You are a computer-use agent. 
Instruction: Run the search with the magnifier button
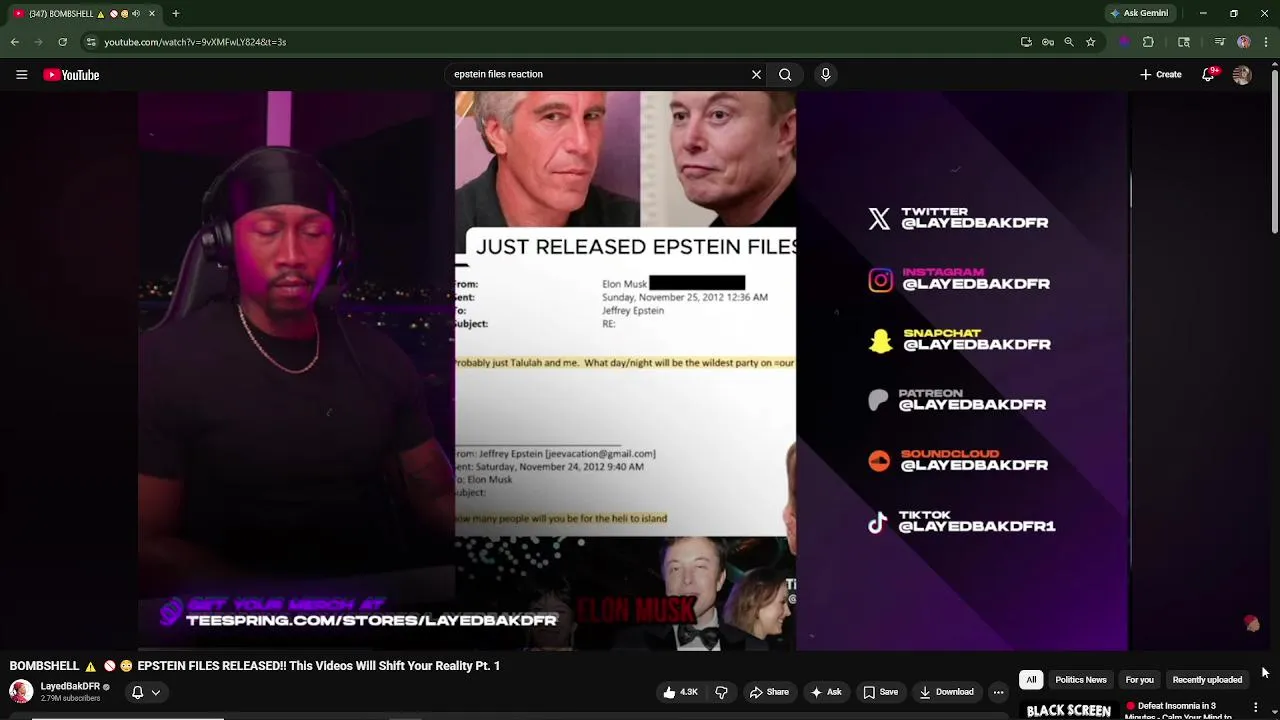pos(785,74)
